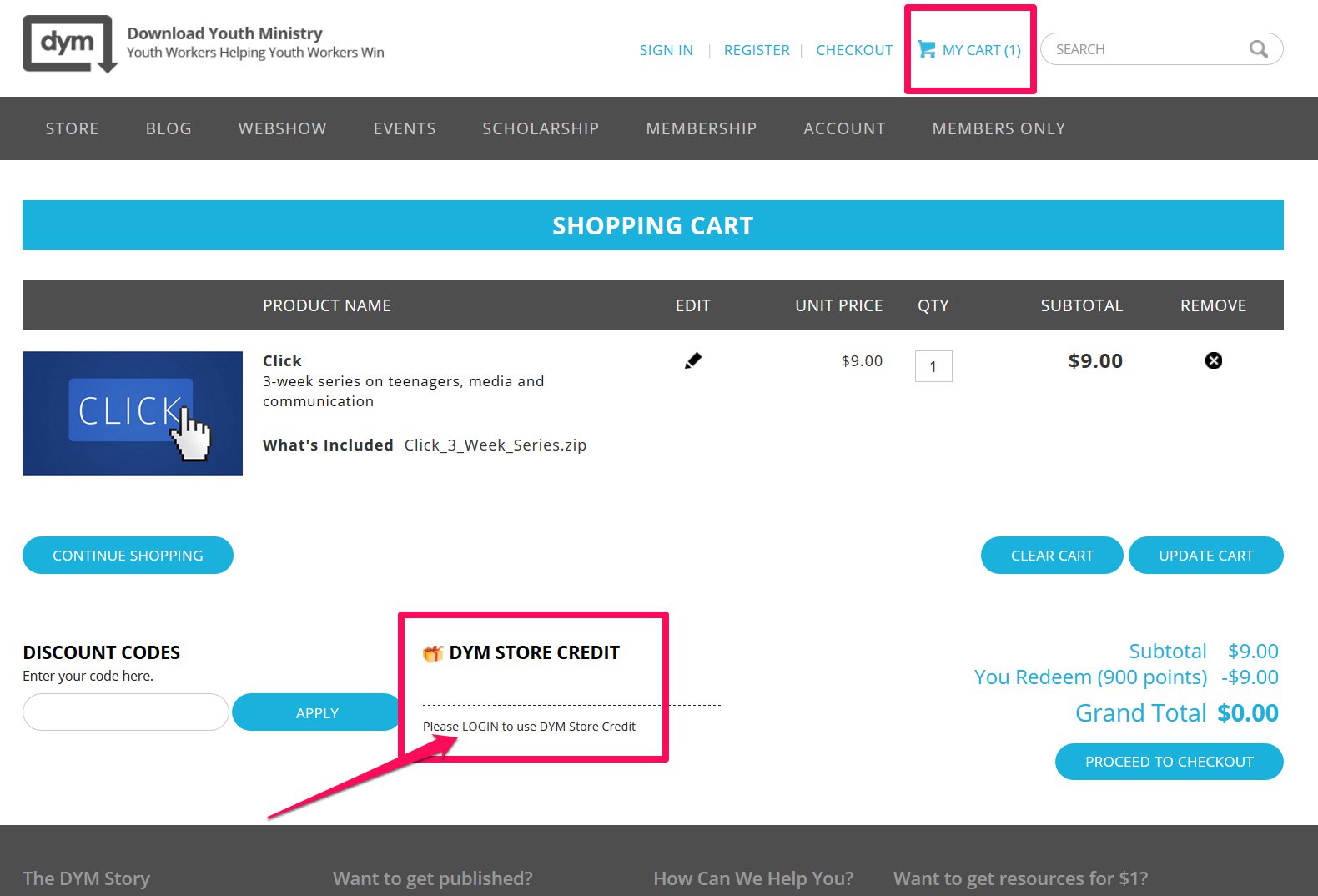Viewport: 1318px width, 896px height.
Task: Click the search magnifier icon
Action: pos(1258,49)
